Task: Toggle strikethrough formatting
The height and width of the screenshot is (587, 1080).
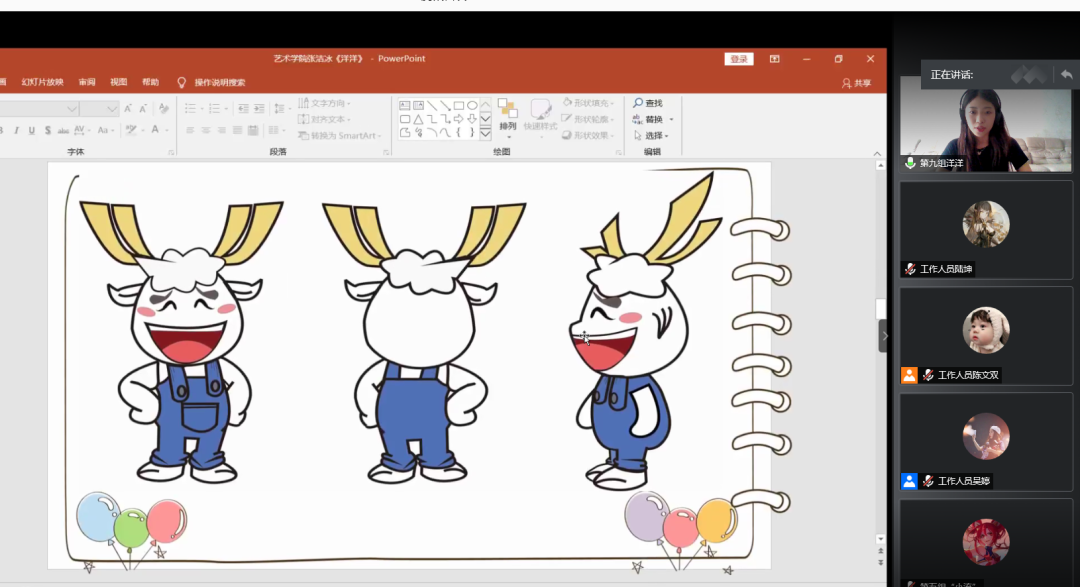Action: (63, 130)
